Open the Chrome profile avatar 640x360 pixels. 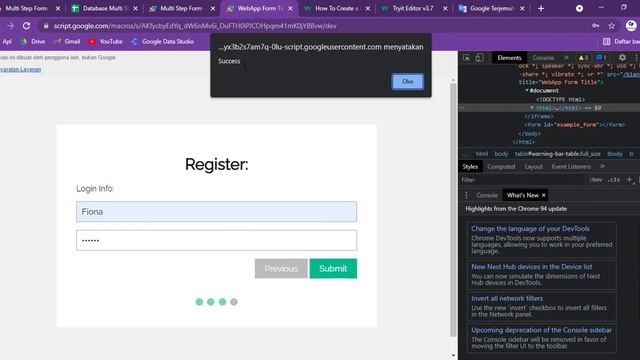click(631, 25)
